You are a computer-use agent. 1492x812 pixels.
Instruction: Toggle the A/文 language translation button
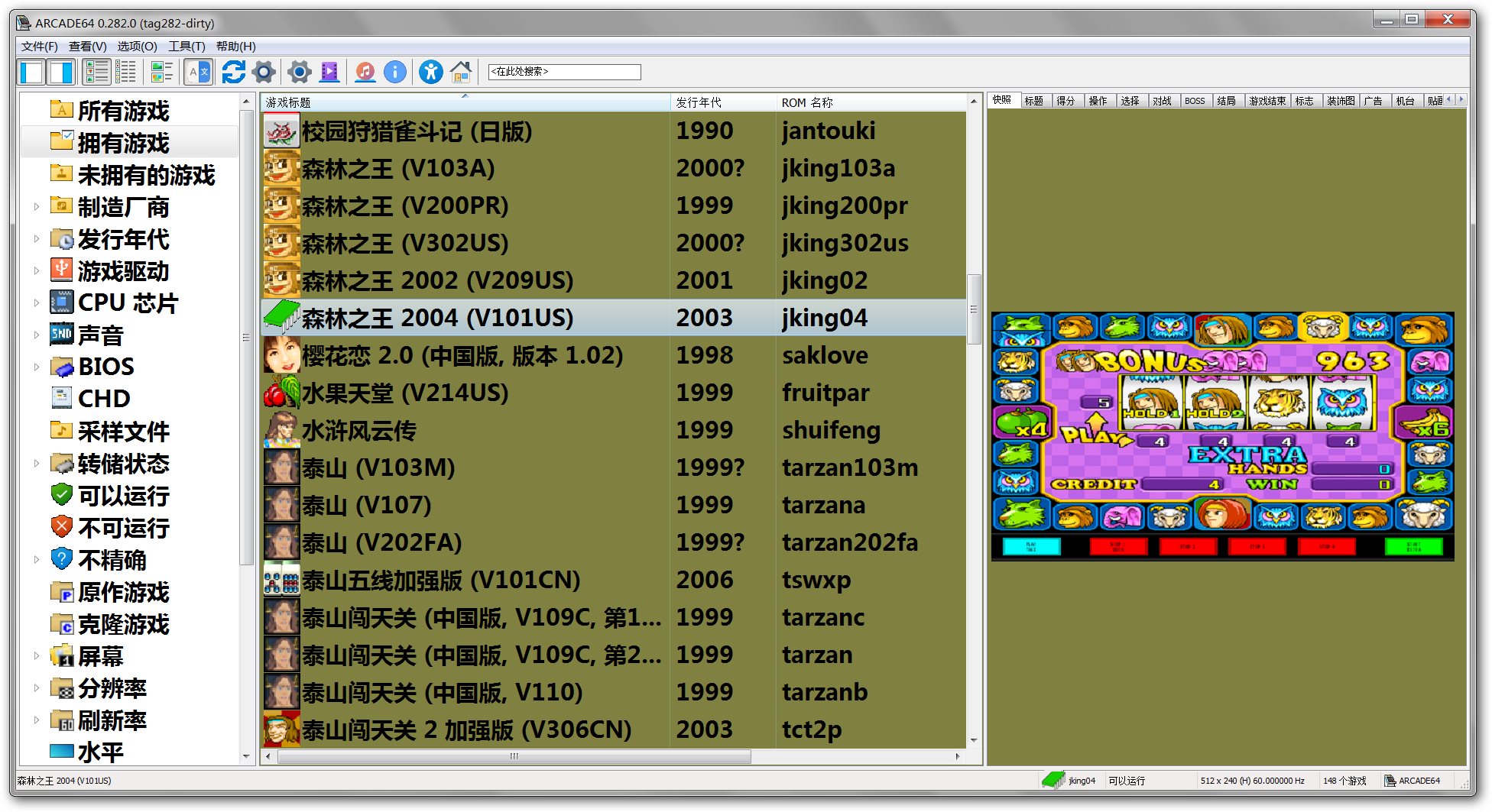click(x=198, y=73)
